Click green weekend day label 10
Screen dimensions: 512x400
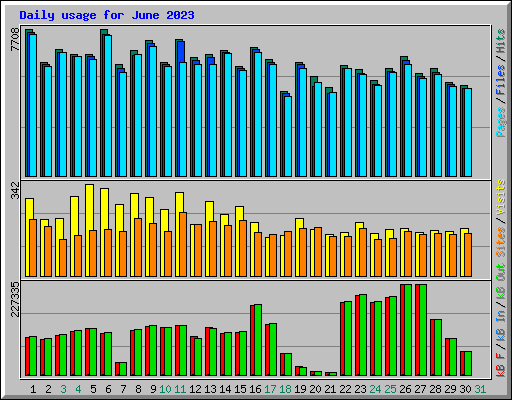165,389
